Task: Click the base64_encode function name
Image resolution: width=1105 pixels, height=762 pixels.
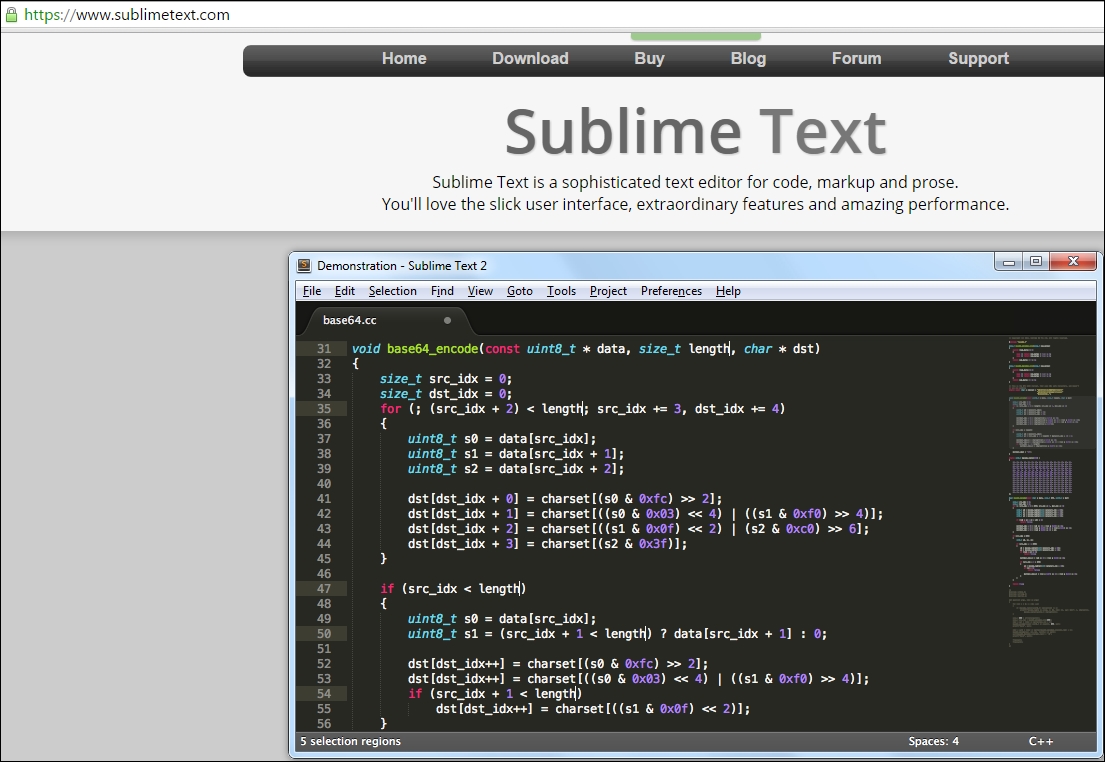Action: 432,349
